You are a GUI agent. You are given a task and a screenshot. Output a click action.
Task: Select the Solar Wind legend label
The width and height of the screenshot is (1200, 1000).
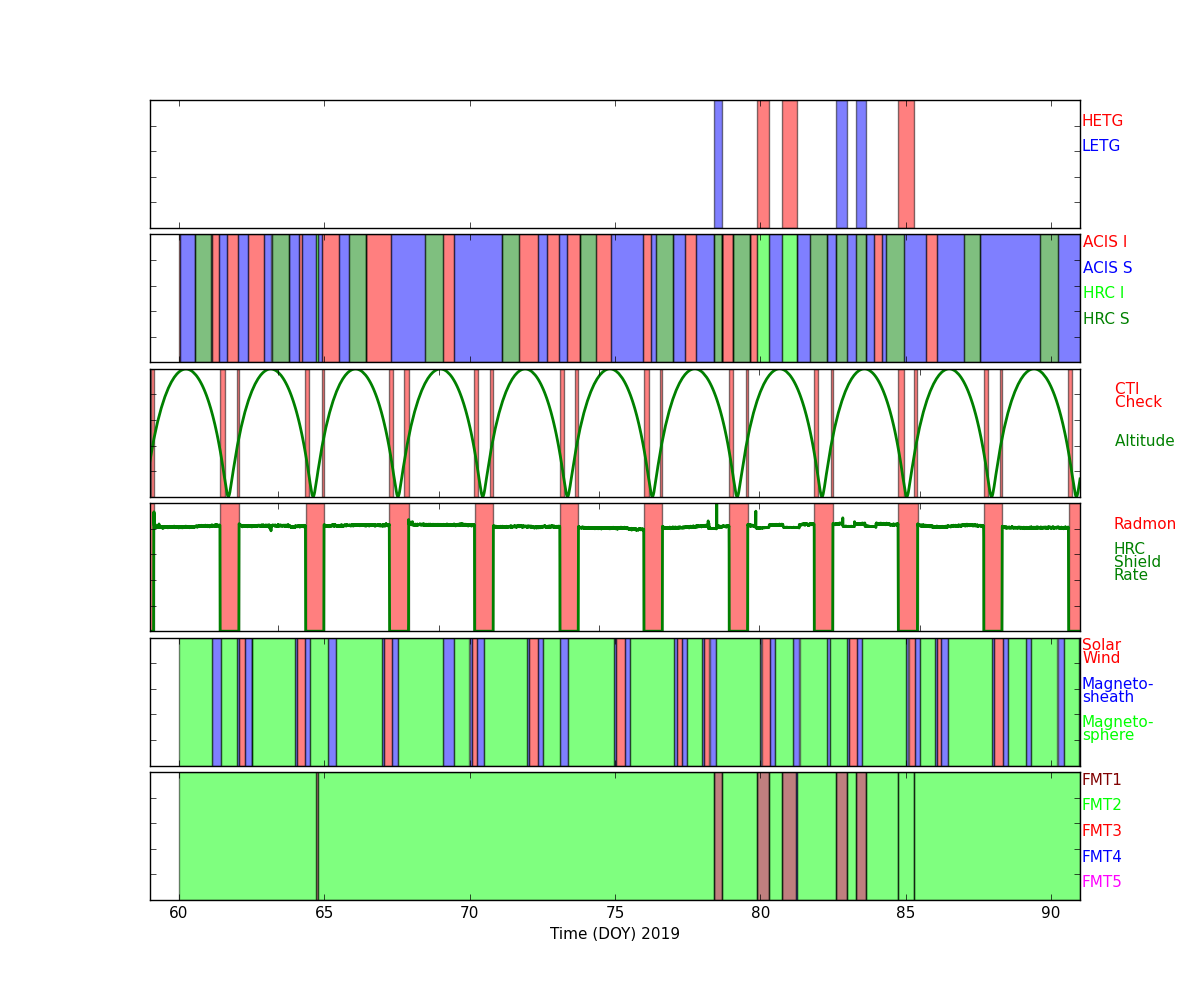click(1101, 652)
